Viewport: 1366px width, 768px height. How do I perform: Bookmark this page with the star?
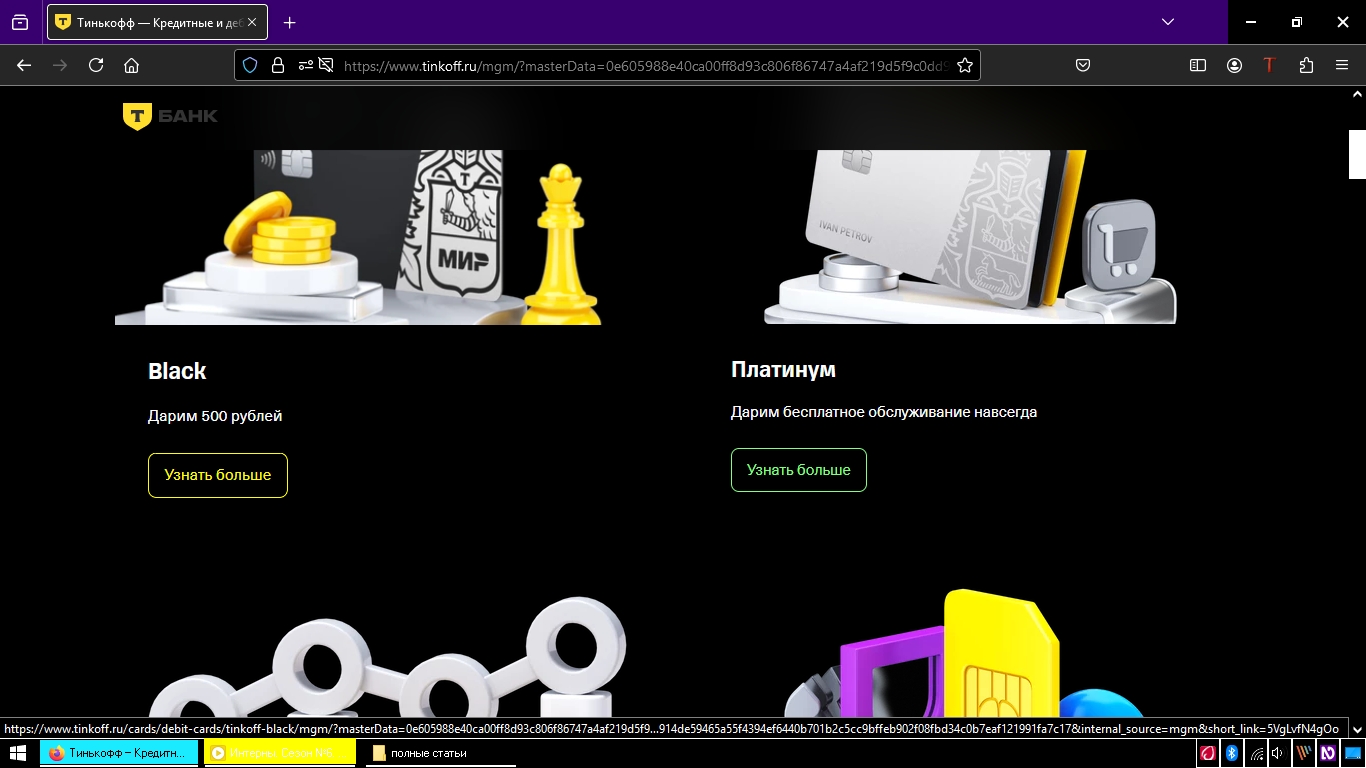(964, 65)
